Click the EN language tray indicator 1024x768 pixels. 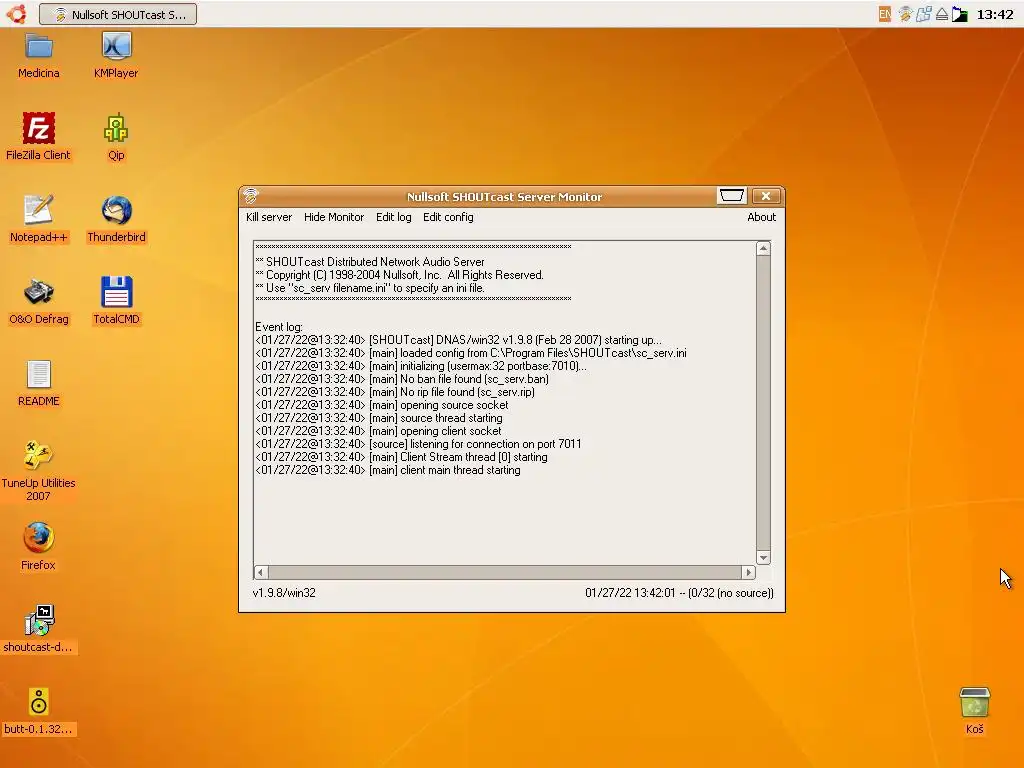click(884, 14)
